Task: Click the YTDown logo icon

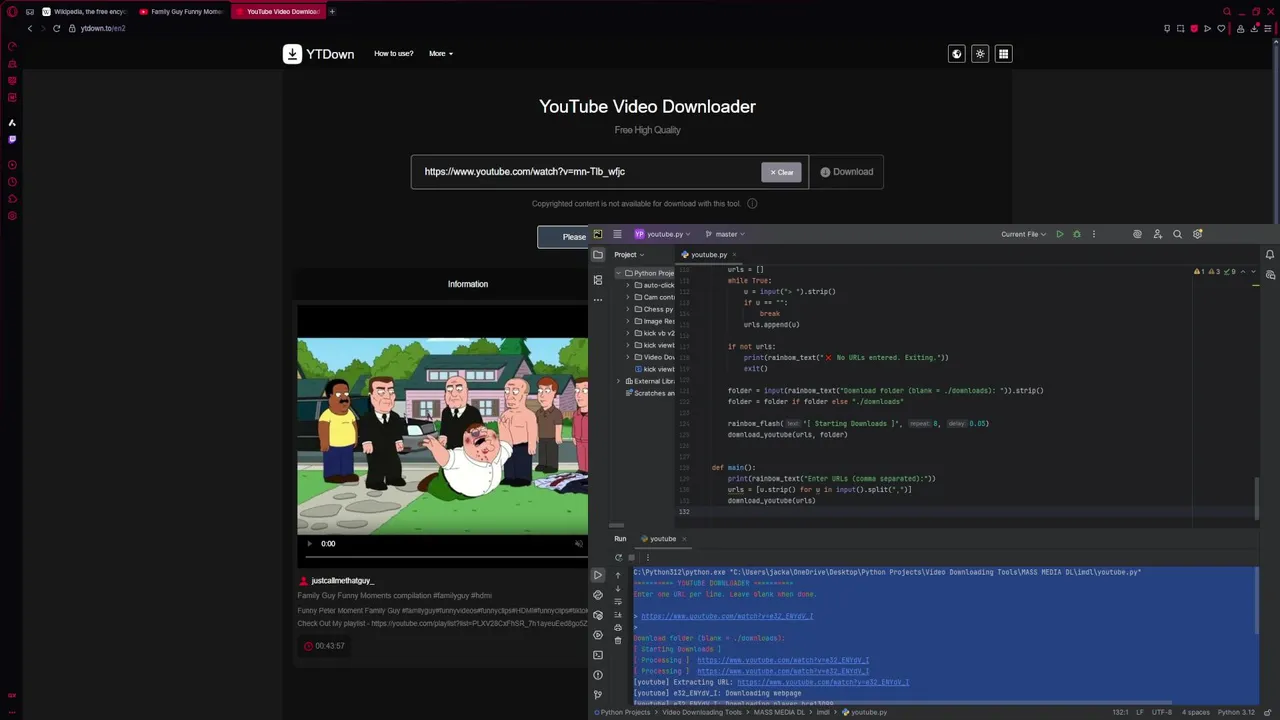Action: [x=292, y=54]
